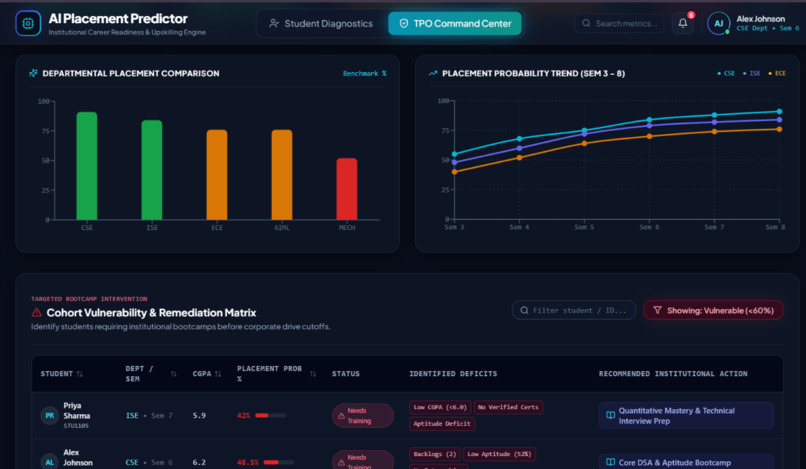Sort the table by Placement Prob % column
The width and height of the screenshot is (806, 469).
tap(313, 374)
